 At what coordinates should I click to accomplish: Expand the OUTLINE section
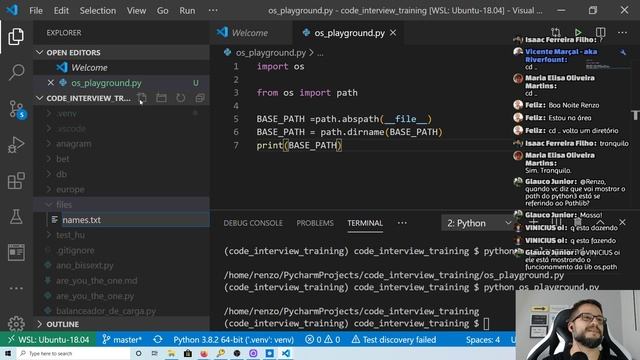coord(122,324)
